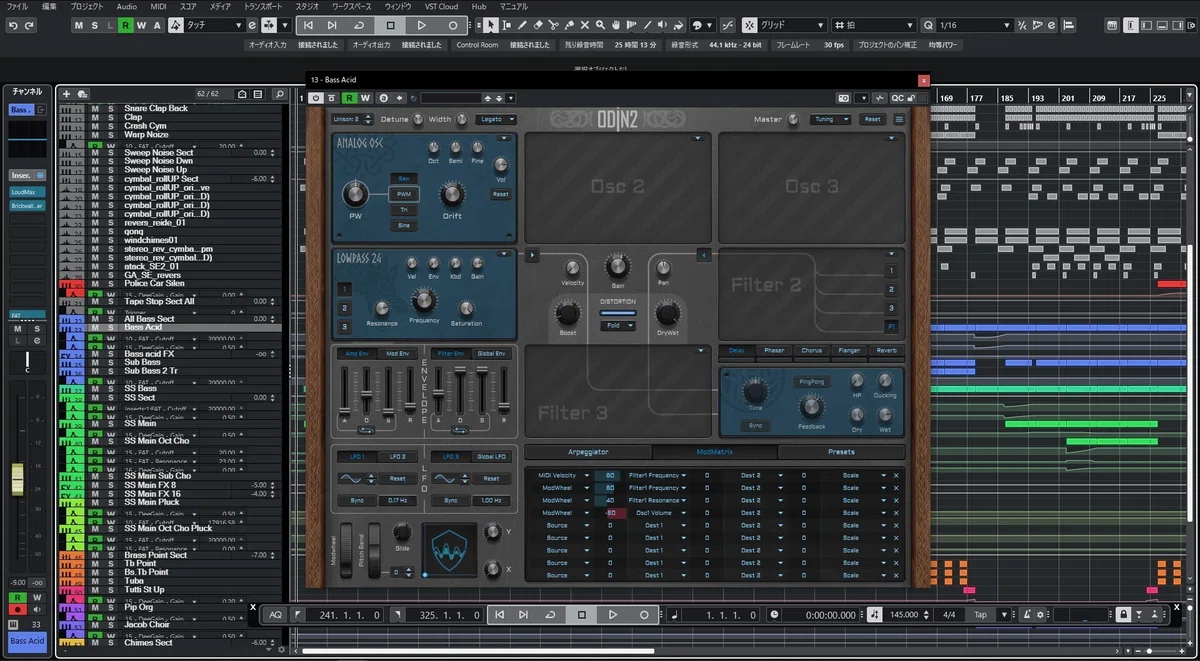Click Tap tempo button
This screenshot has width=1200, height=661.
coord(981,615)
